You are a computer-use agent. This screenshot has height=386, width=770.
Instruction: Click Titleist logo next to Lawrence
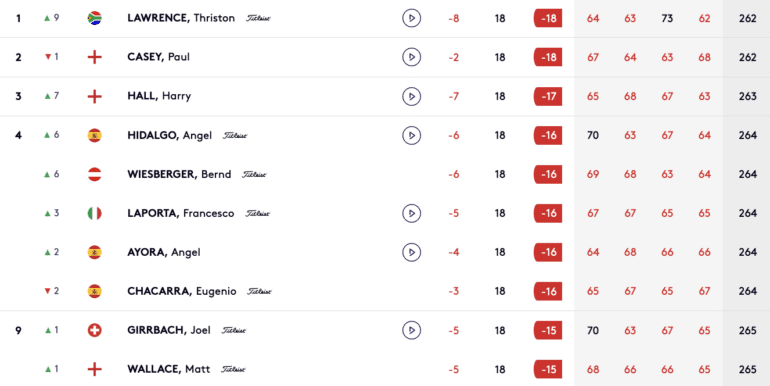click(x=258, y=18)
